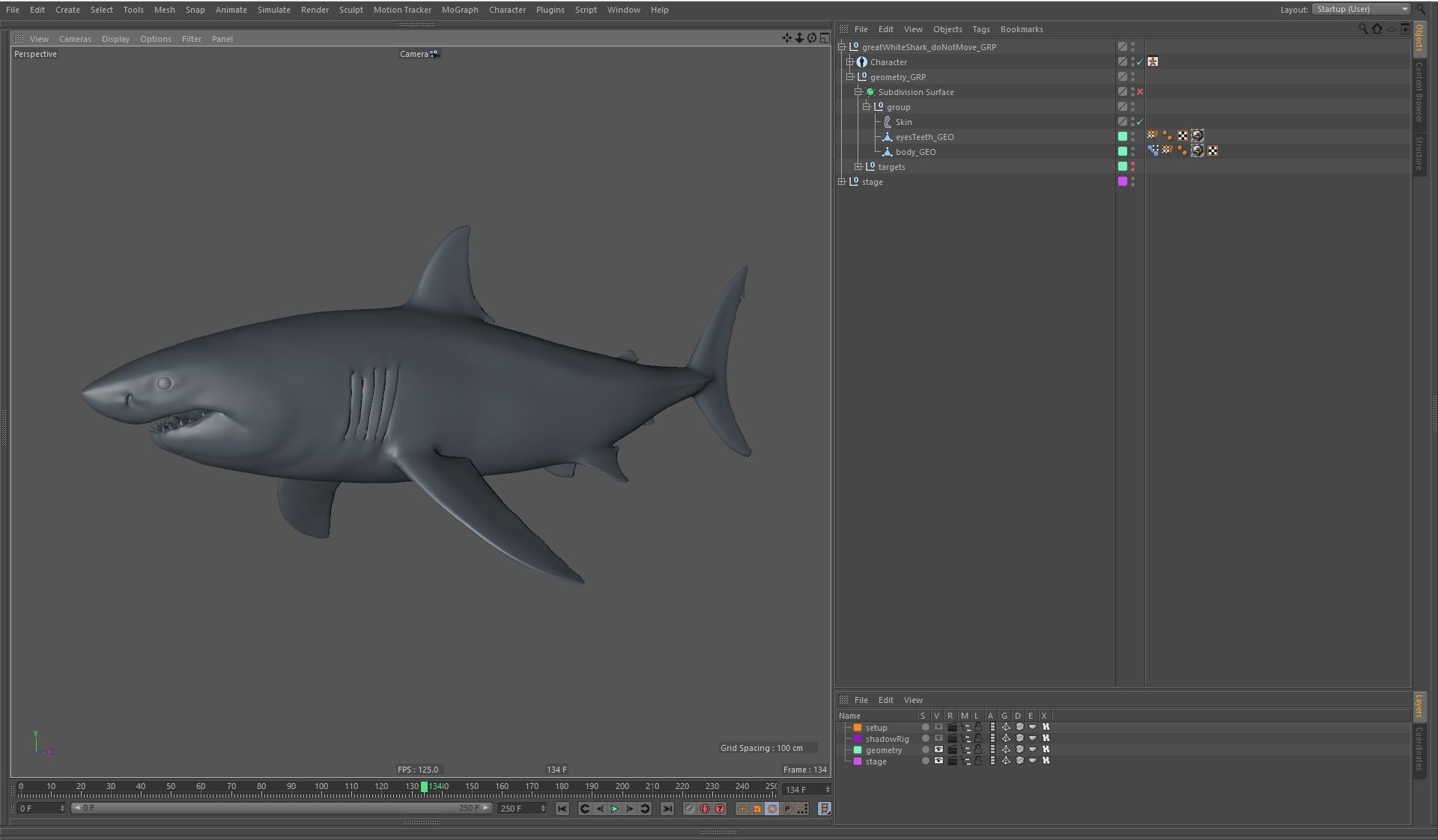Image resolution: width=1438 pixels, height=840 pixels.
Task: Go to the previous key with curved arrow
Action: click(585, 809)
